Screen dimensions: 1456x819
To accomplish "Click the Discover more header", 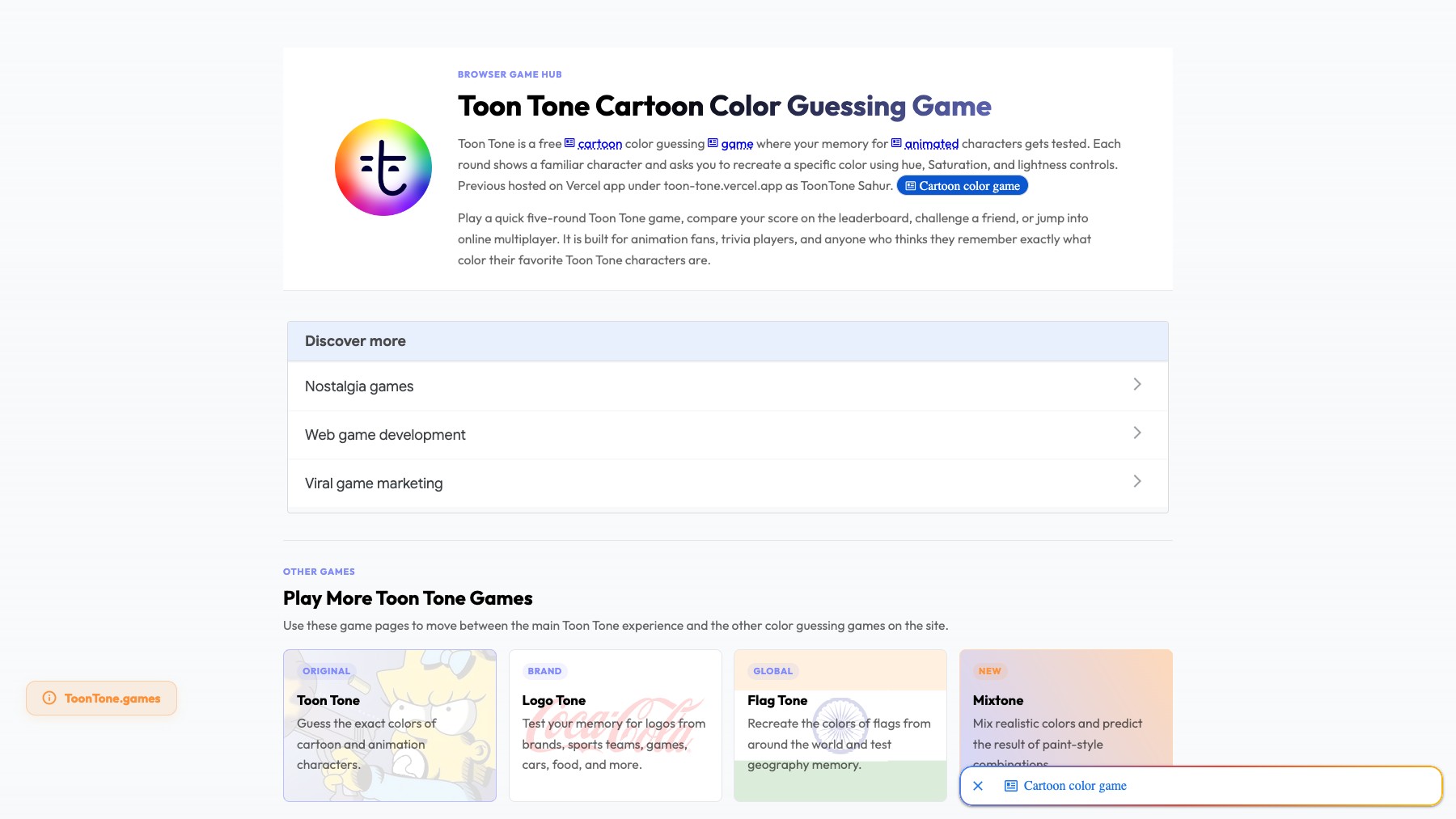I will pyautogui.click(x=728, y=341).
